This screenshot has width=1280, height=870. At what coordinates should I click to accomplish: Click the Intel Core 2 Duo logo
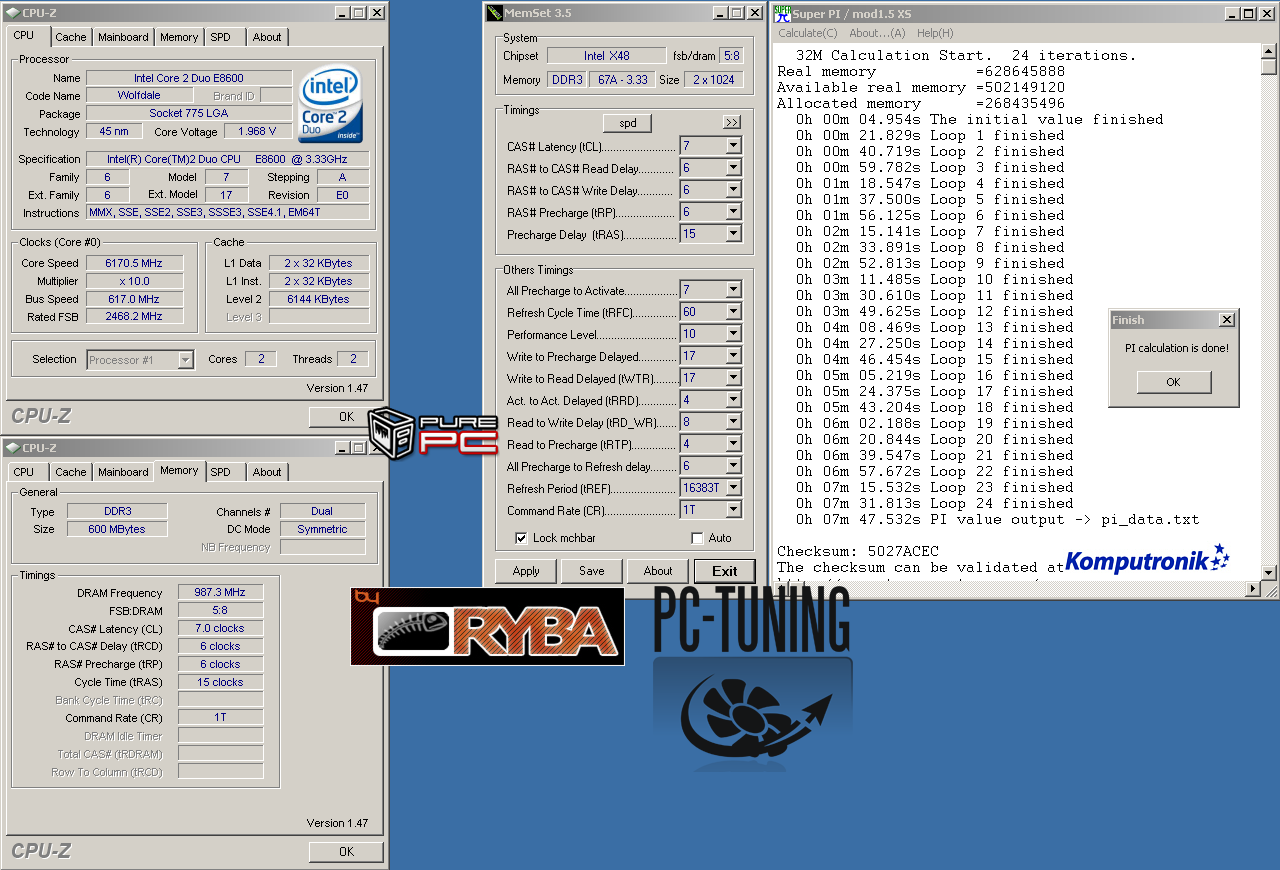coord(331,105)
